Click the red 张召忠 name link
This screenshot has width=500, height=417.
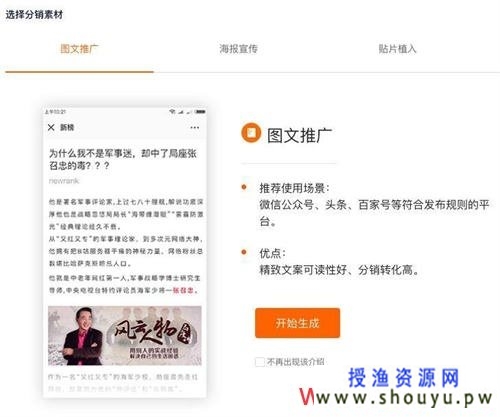[183, 290]
